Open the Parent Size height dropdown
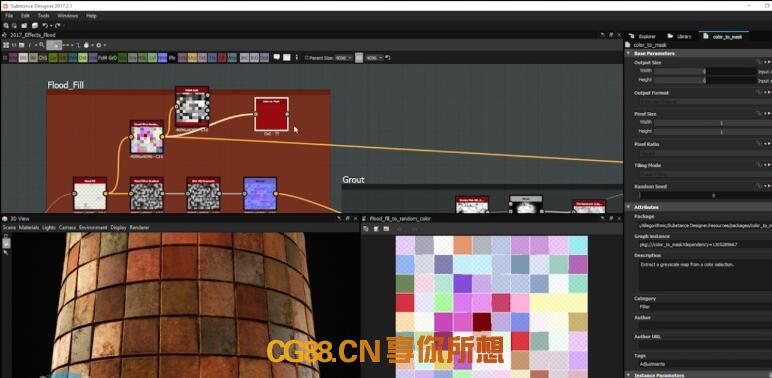This screenshot has height=378, width=772. (374, 58)
